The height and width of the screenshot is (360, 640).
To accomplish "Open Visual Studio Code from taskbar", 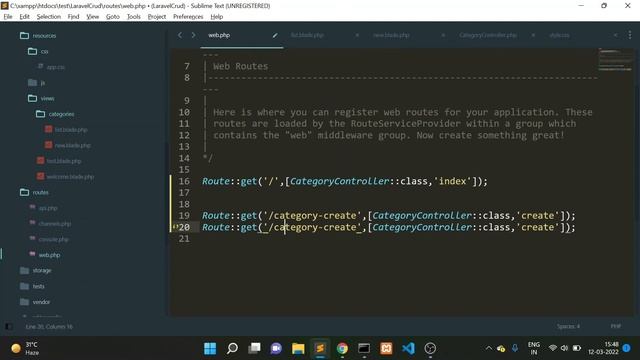I will (408, 349).
